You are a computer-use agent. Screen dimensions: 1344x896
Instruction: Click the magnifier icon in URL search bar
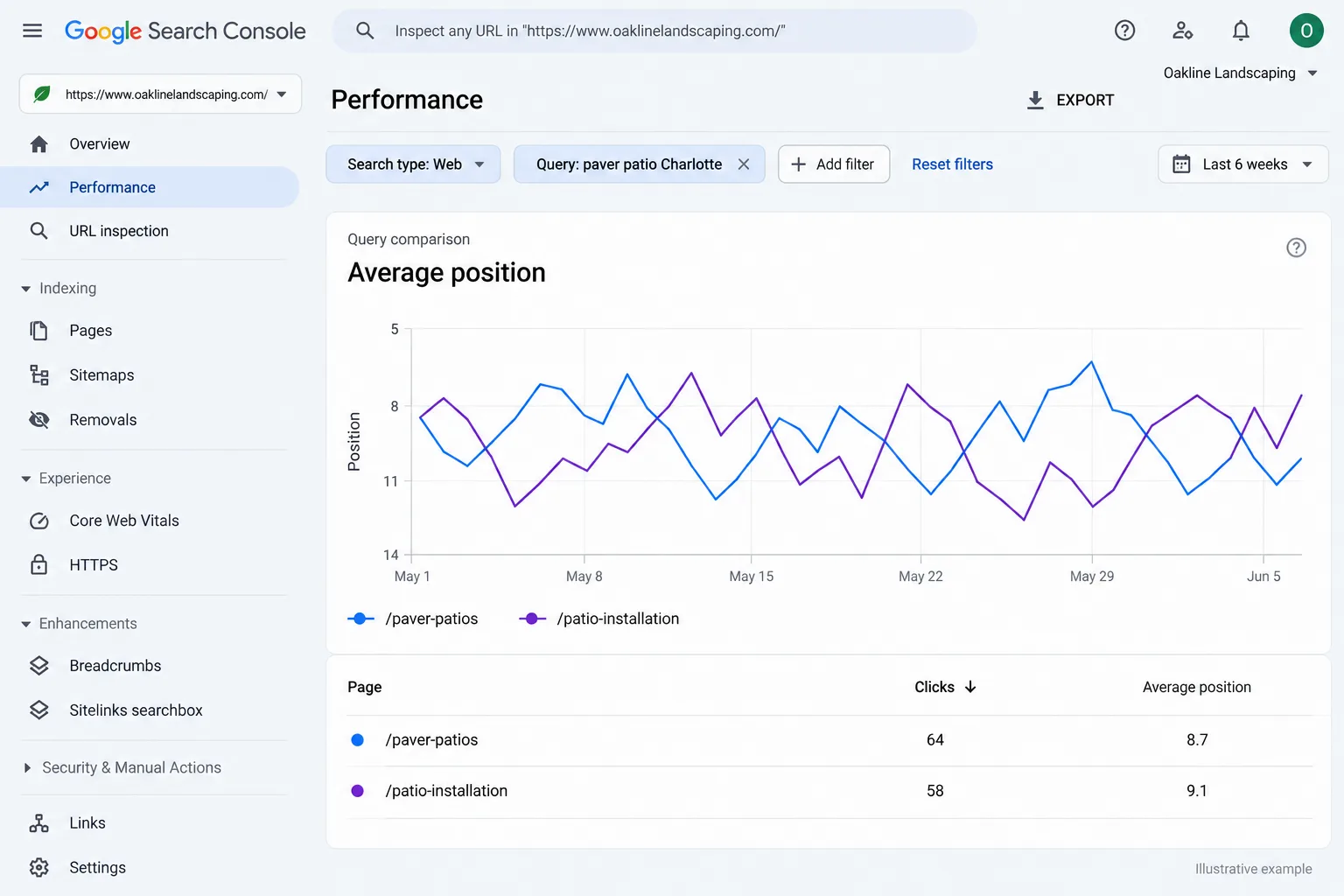point(365,31)
